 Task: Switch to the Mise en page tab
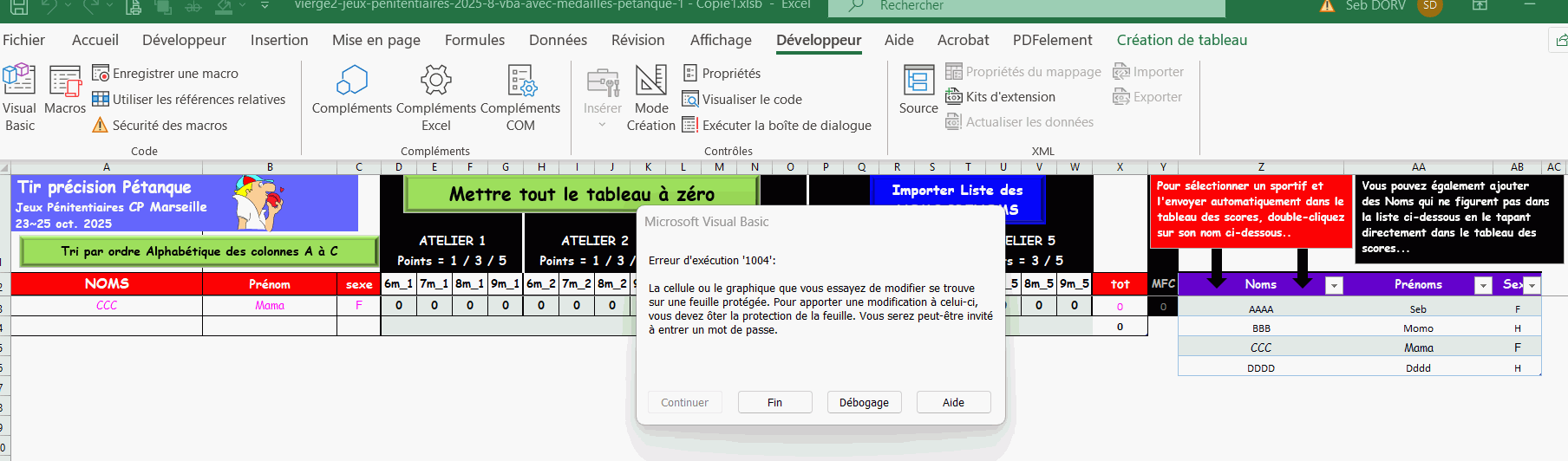[x=376, y=40]
